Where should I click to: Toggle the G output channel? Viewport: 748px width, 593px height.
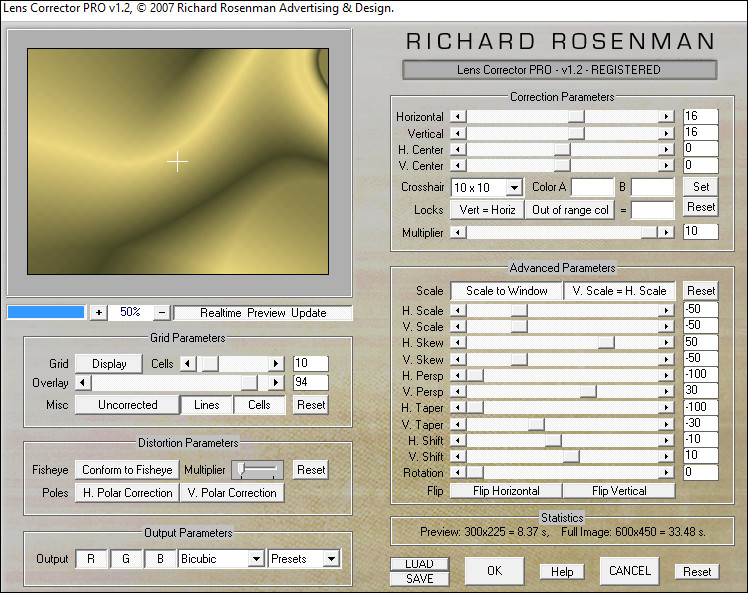coord(126,559)
